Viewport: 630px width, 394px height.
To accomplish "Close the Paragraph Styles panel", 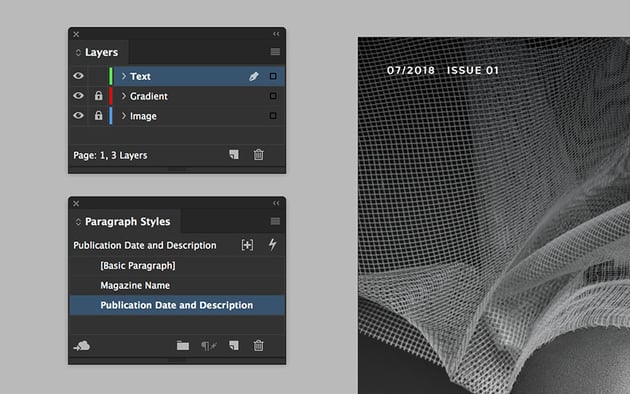I will [x=76, y=204].
